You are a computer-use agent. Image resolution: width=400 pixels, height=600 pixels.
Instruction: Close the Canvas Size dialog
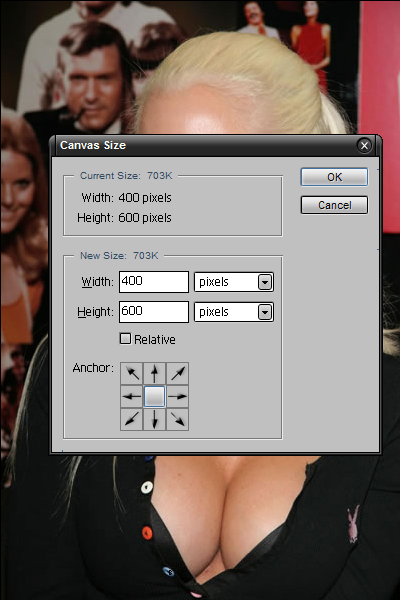(x=364, y=145)
